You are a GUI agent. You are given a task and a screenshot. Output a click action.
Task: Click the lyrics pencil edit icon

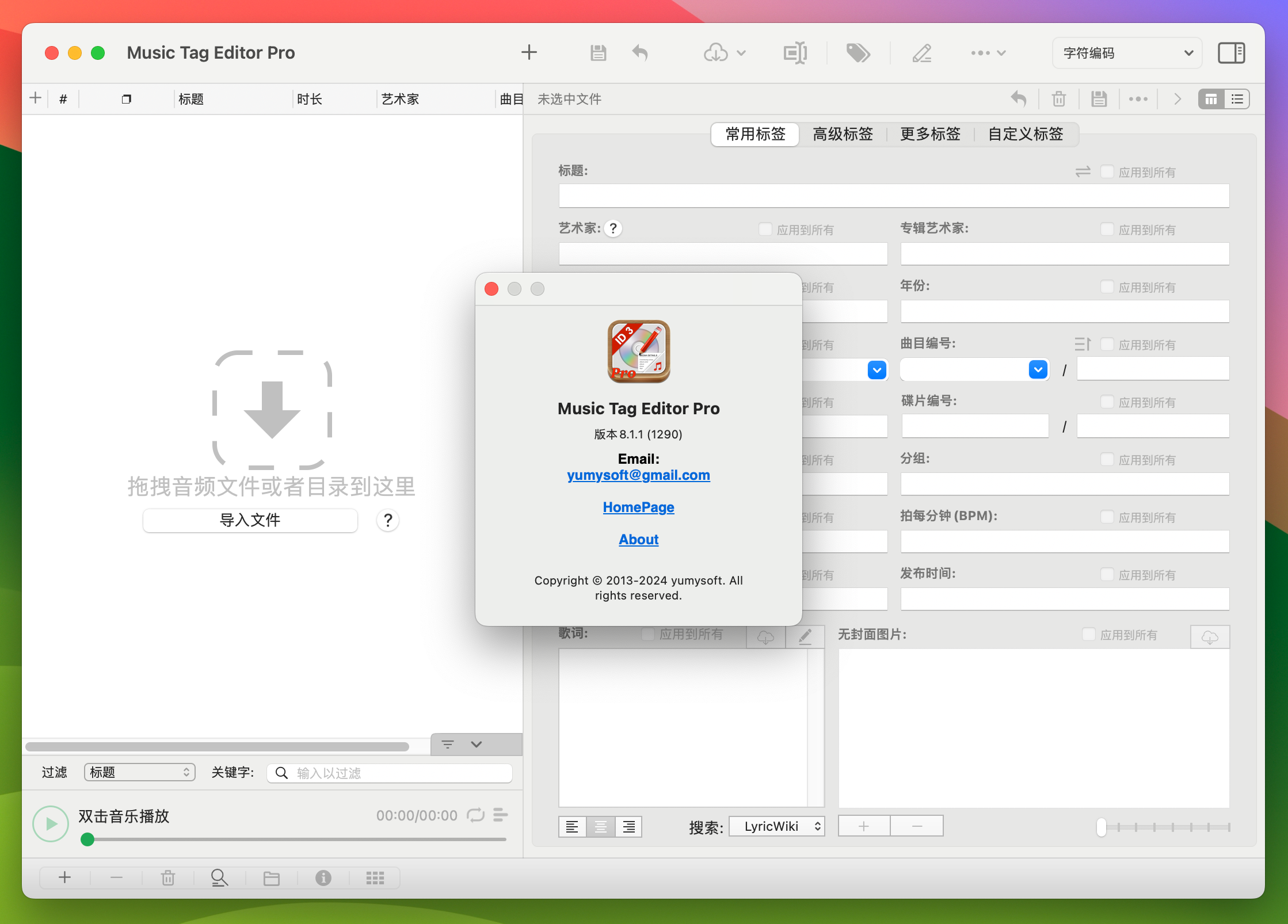pyautogui.click(x=805, y=637)
